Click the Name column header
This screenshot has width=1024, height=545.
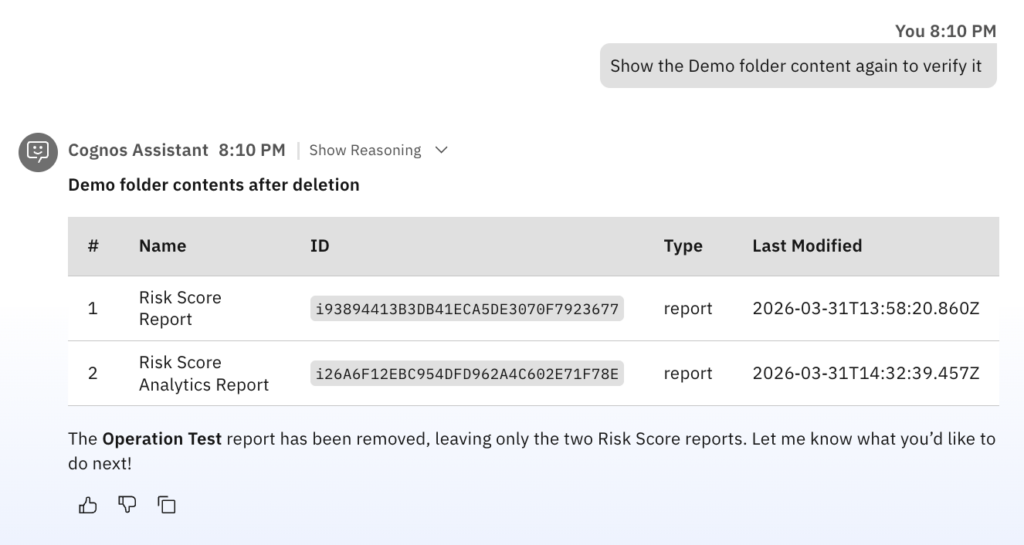tap(162, 246)
